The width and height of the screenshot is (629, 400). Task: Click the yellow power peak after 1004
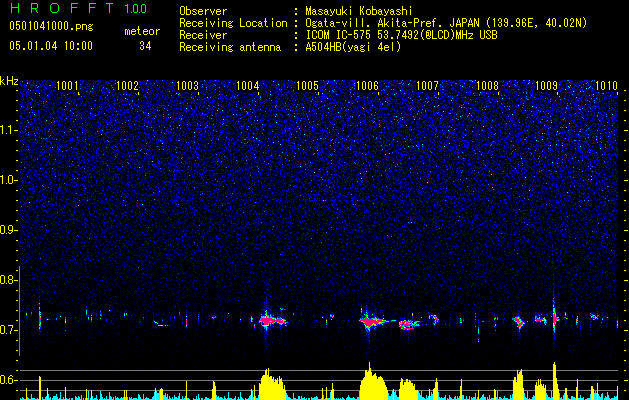(x=272, y=384)
